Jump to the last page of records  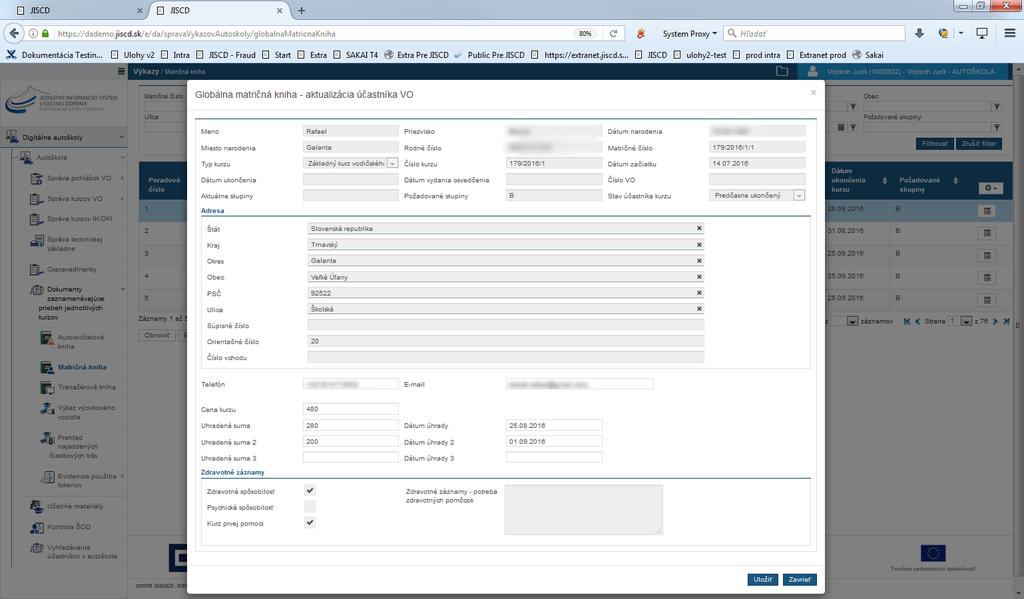click(1006, 321)
